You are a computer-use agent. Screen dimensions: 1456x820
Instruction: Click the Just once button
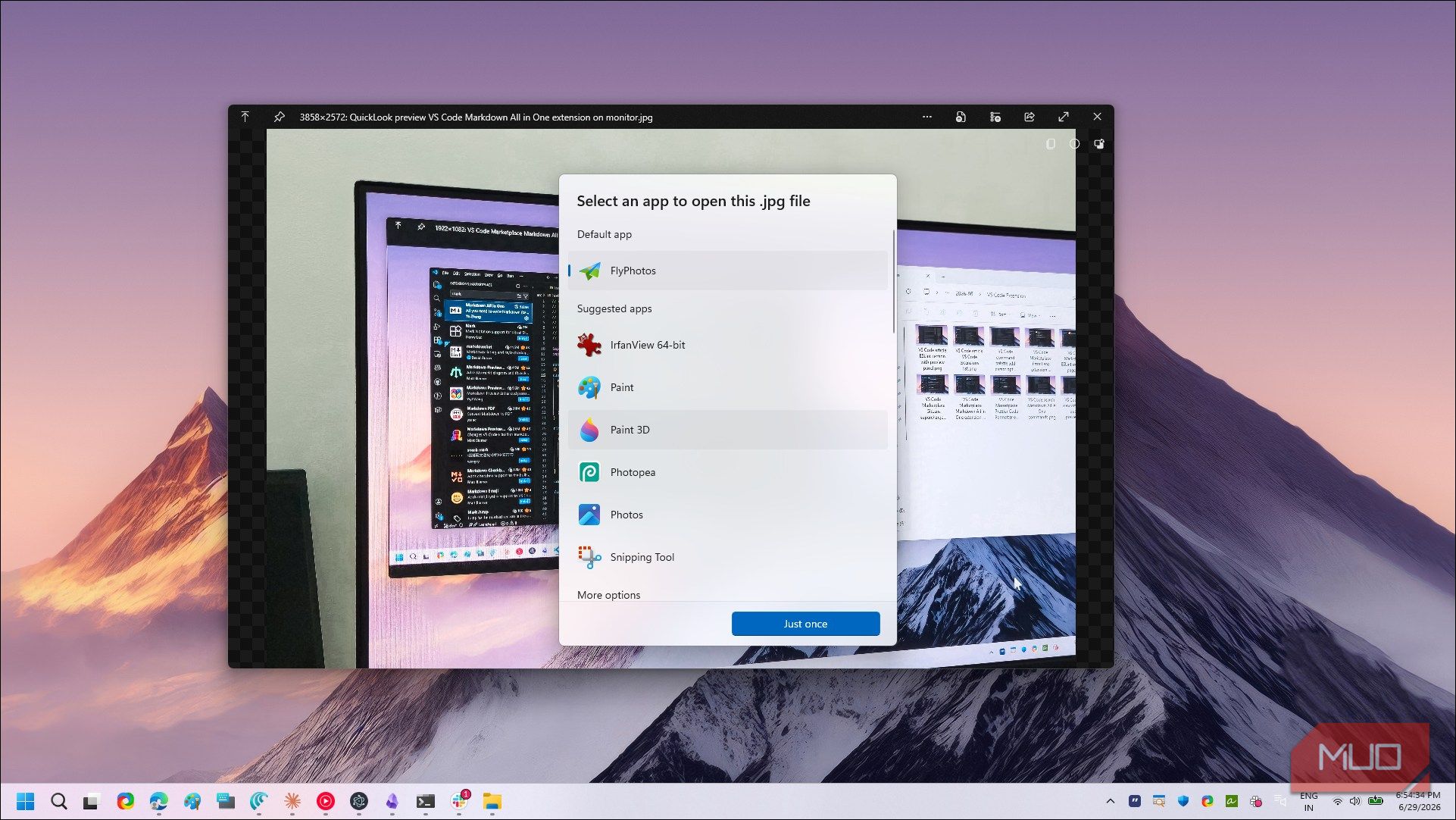[x=805, y=624]
